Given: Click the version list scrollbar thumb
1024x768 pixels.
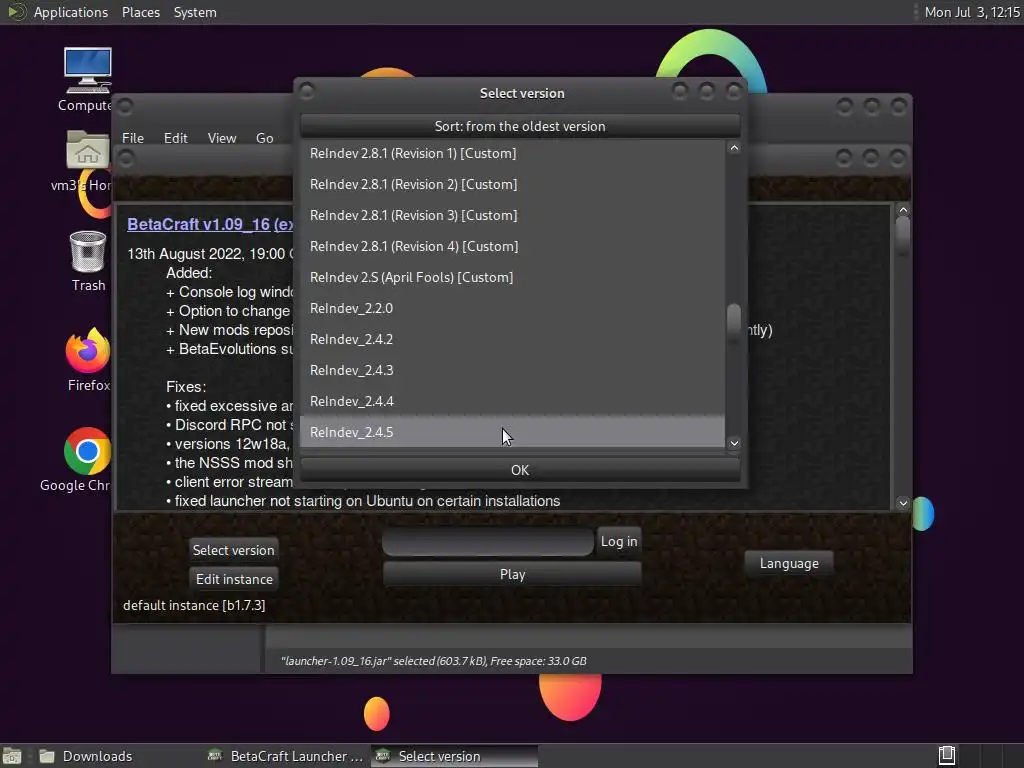Looking at the screenshot, I should pyautogui.click(x=734, y=321).
